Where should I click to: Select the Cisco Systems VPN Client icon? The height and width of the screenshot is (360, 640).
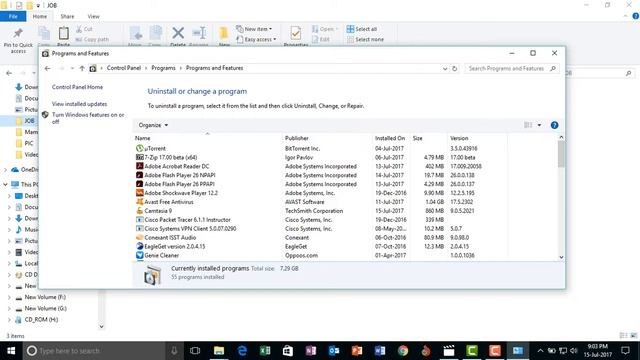click(140, 229)
